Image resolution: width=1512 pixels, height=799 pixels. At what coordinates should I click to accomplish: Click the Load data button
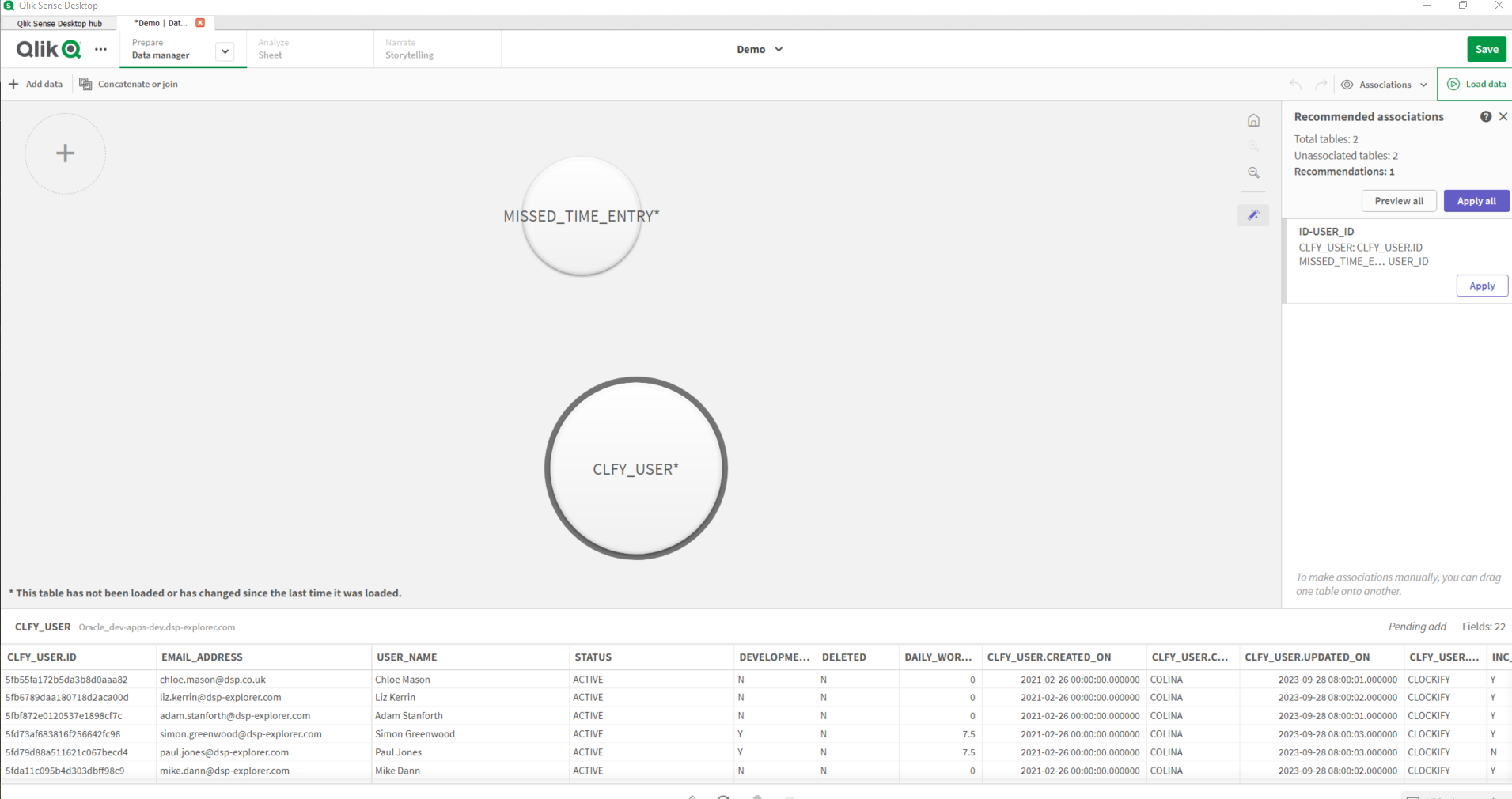tap(1476, 84)
